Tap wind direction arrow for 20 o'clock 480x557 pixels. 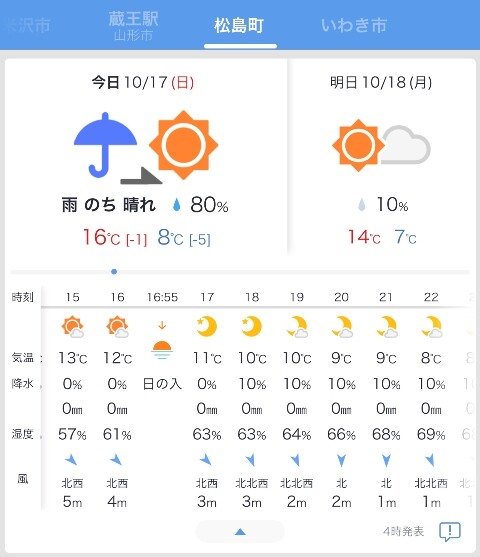(x=341, y=460)
